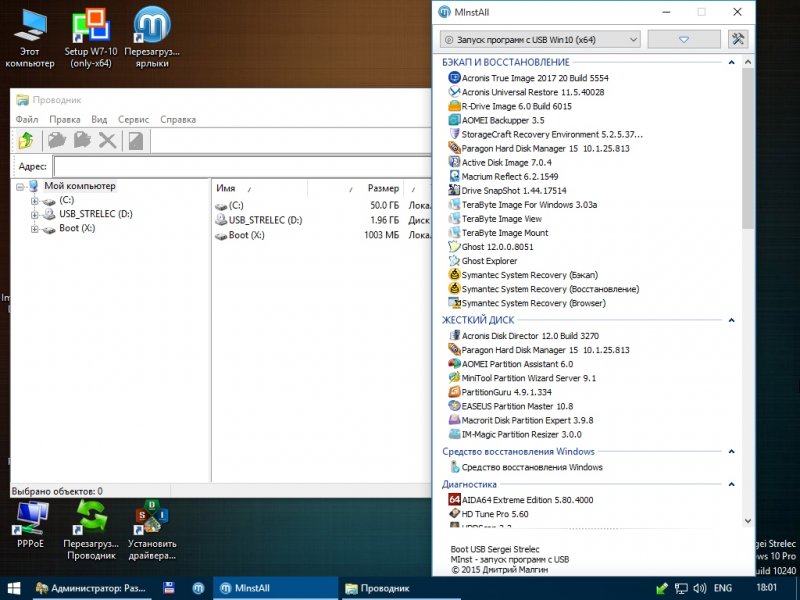Viewport: 800px width, 600px height.
Task: Select TeraByte Image Mount entry
Action: (498, 233)
